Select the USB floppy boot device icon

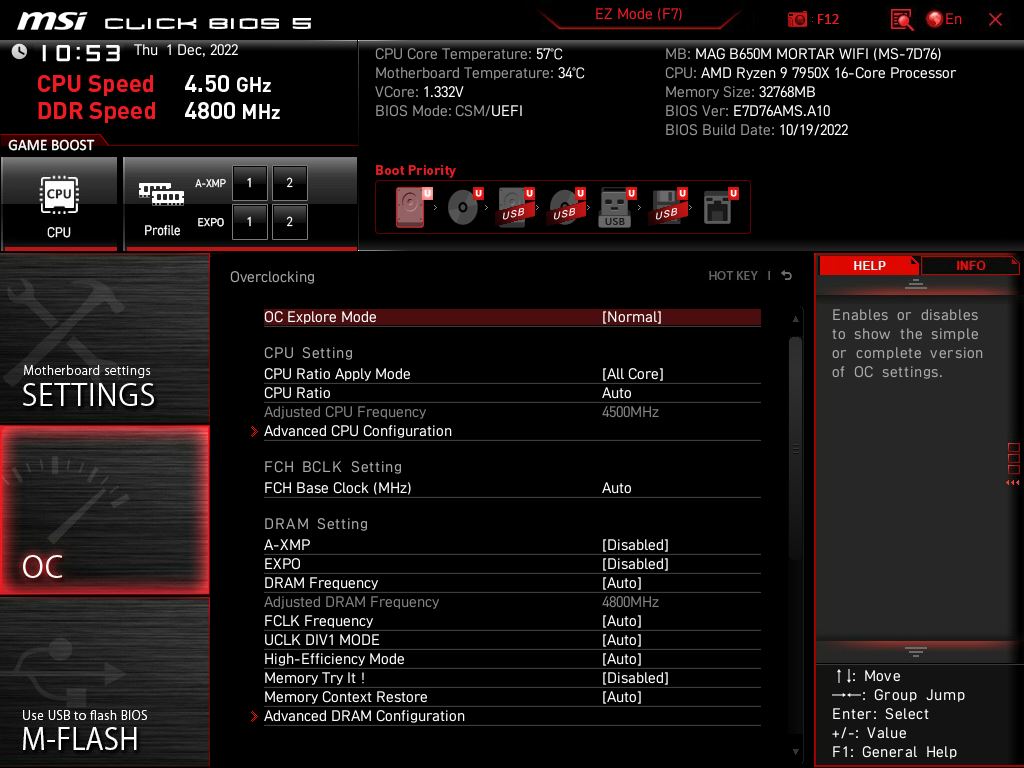[x=667, y=206]
